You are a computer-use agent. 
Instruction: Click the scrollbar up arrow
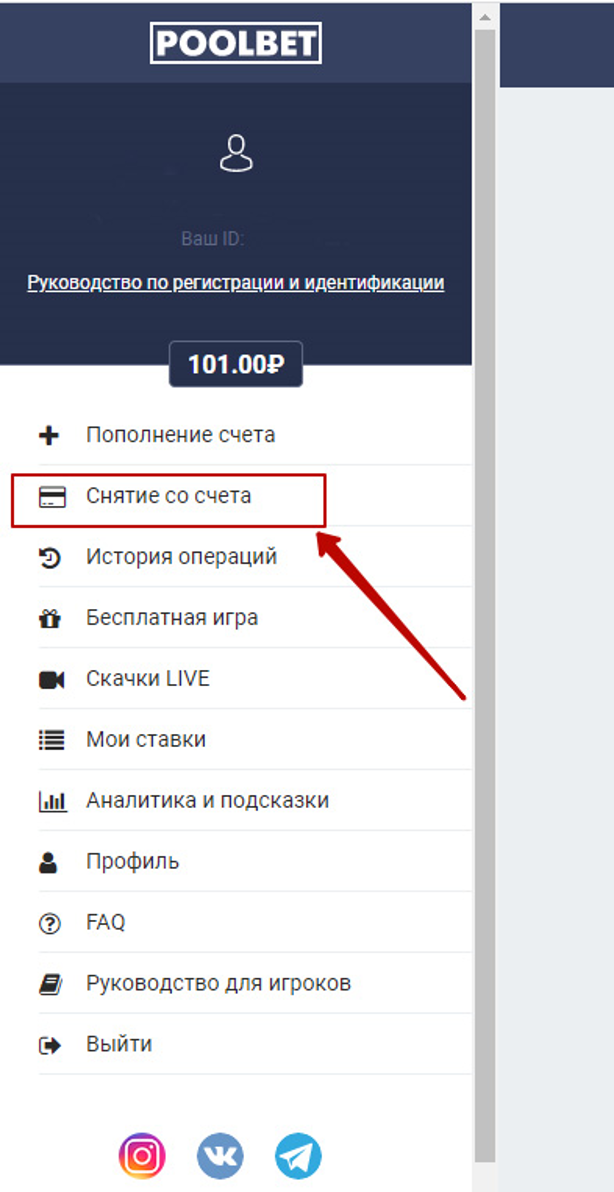[x=485, y=17]
